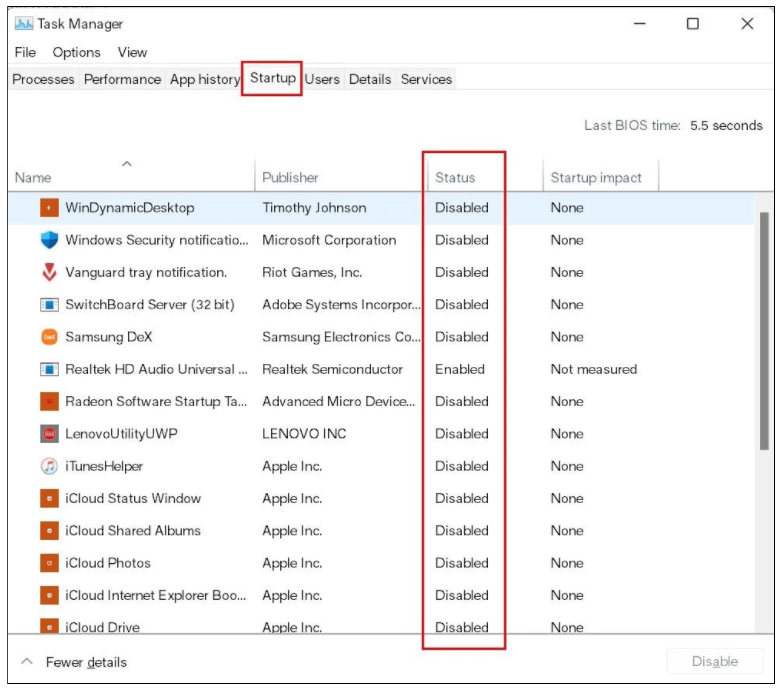Select the Startup tab

(x=273, y=78)
